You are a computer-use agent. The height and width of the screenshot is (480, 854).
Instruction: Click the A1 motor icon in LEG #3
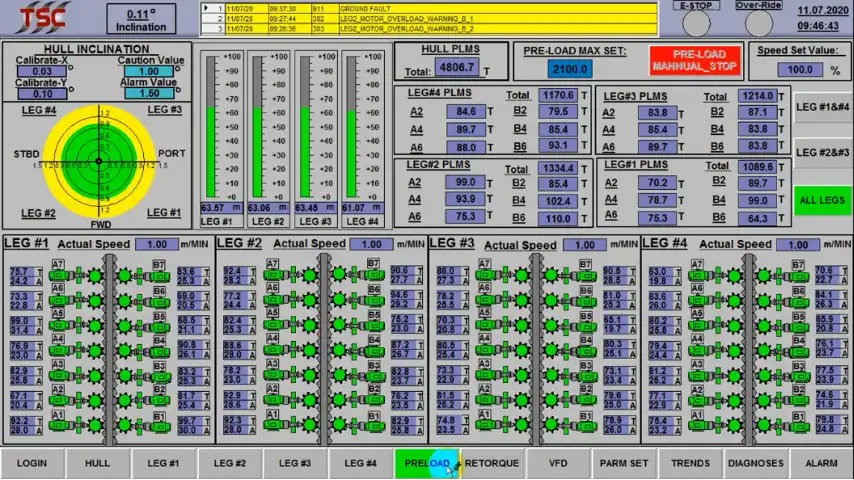click(x=484, y=425)
